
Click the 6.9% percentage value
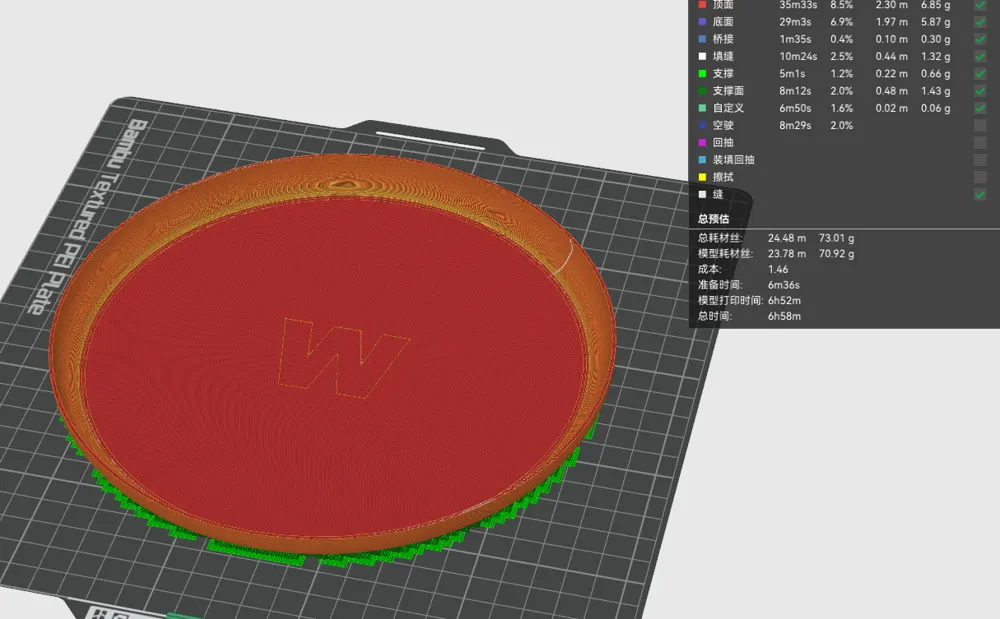pyautogui.click(x=841, y=22)
